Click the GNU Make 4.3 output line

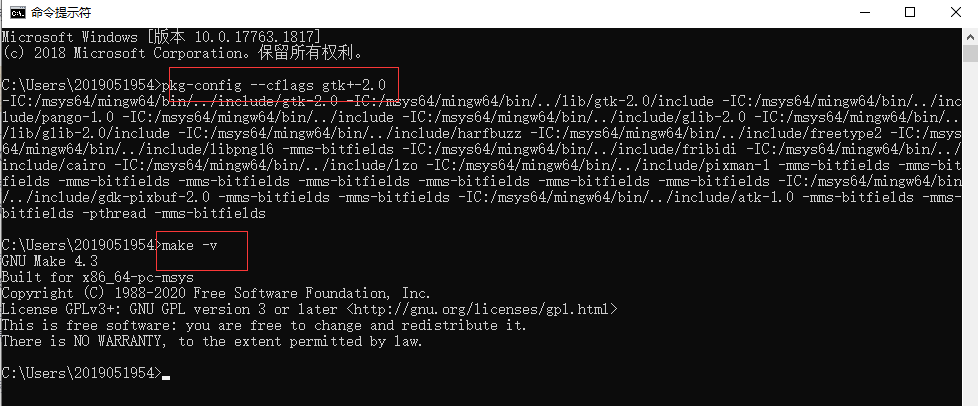coord(50,261)
